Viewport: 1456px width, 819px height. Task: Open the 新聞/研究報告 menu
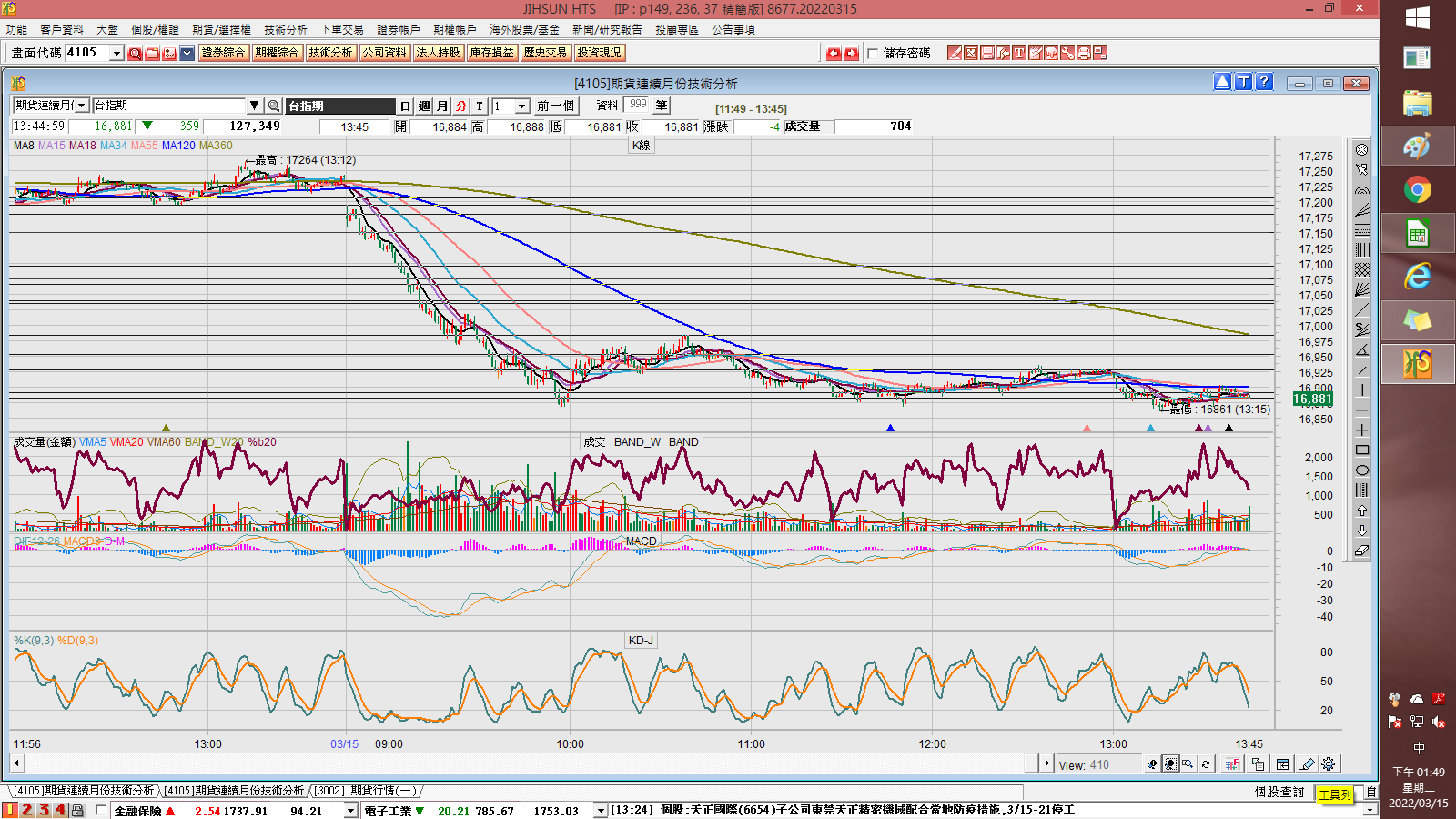pyautogui.click(x=607, y=30)
